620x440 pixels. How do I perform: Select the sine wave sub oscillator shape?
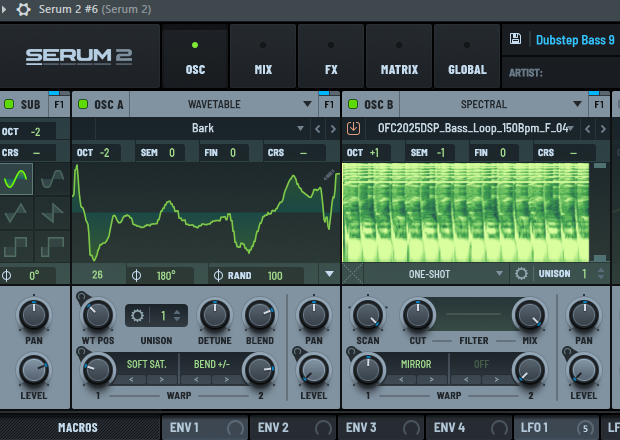(18, 179)
